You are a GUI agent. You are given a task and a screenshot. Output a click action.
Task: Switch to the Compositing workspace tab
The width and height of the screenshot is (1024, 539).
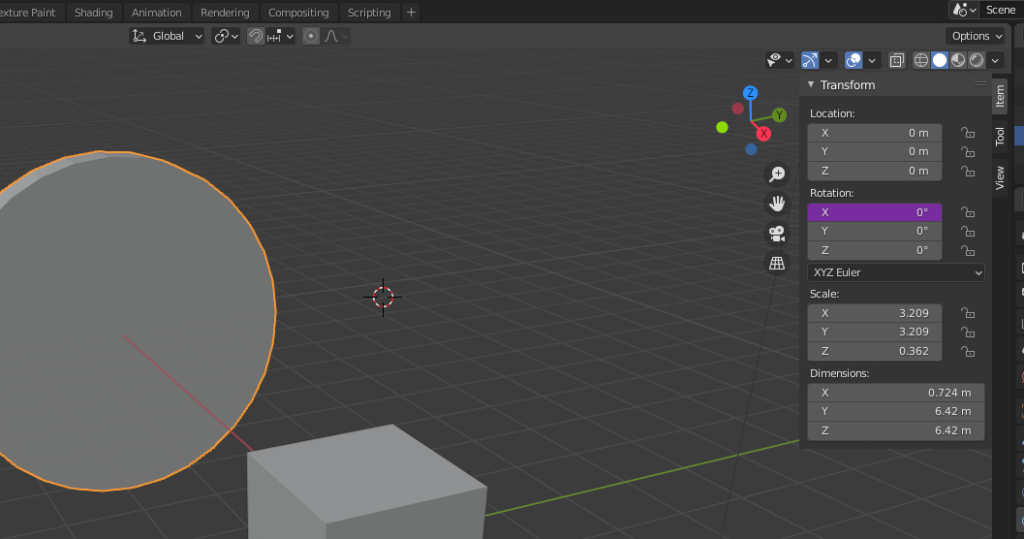[x=298, y=12]
